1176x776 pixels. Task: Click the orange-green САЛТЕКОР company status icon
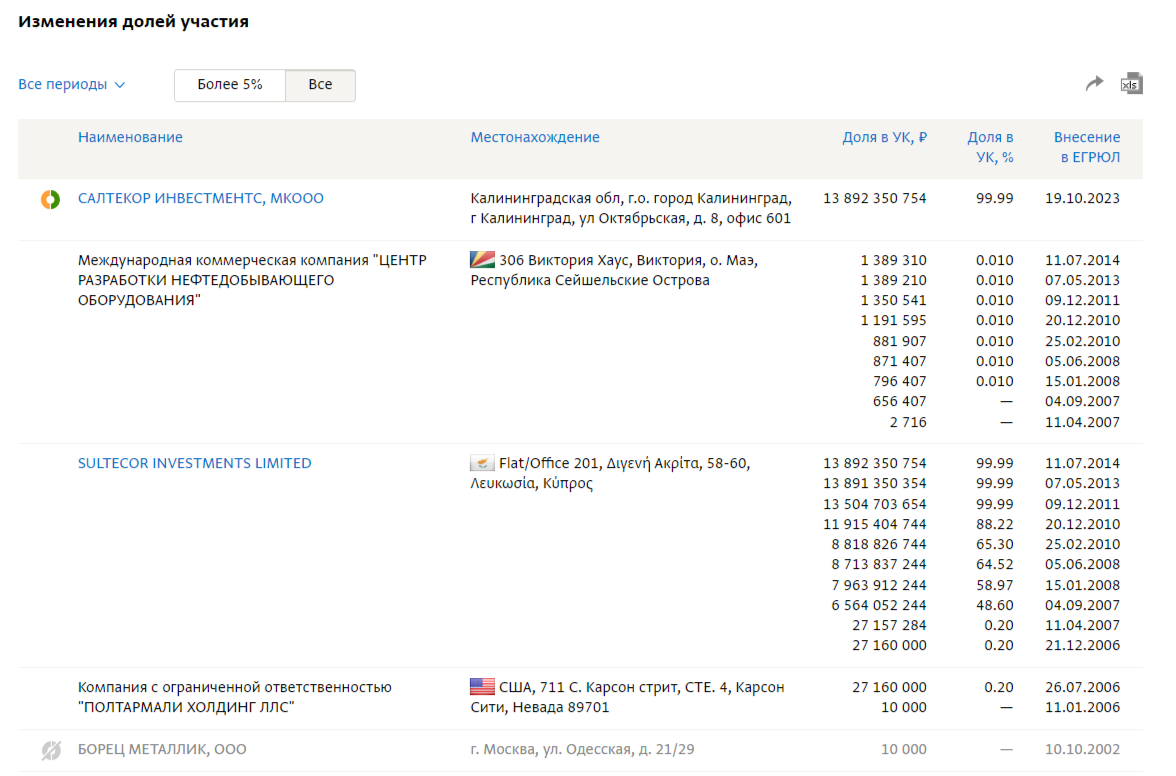(x=50, y=199)
